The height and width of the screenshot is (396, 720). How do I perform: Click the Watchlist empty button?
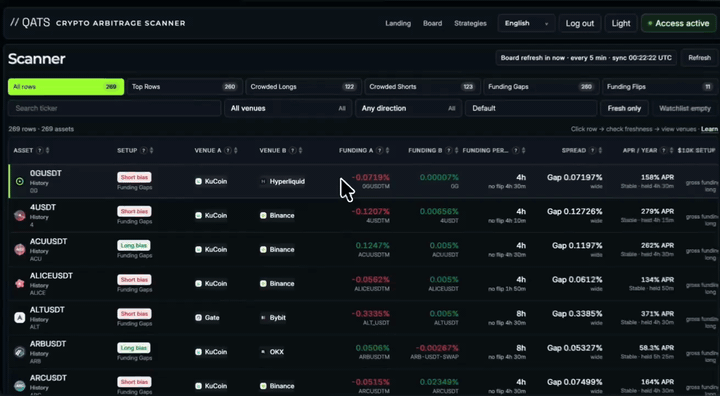point(685,108)
